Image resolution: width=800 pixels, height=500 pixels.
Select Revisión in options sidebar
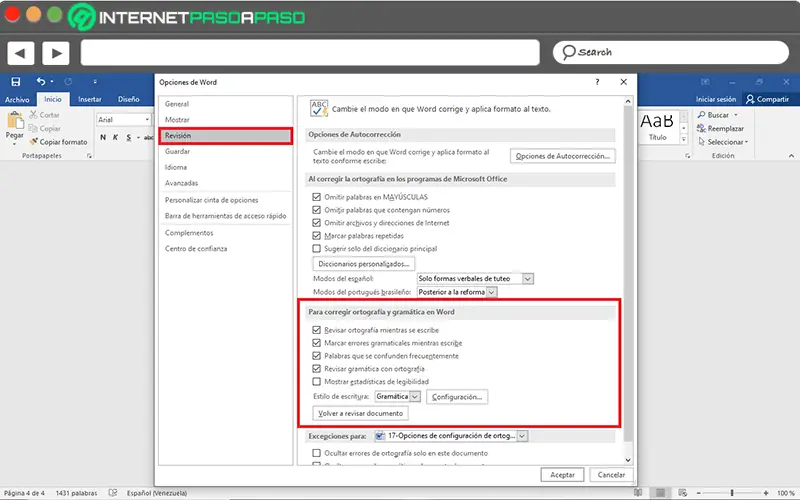(226, 136)
